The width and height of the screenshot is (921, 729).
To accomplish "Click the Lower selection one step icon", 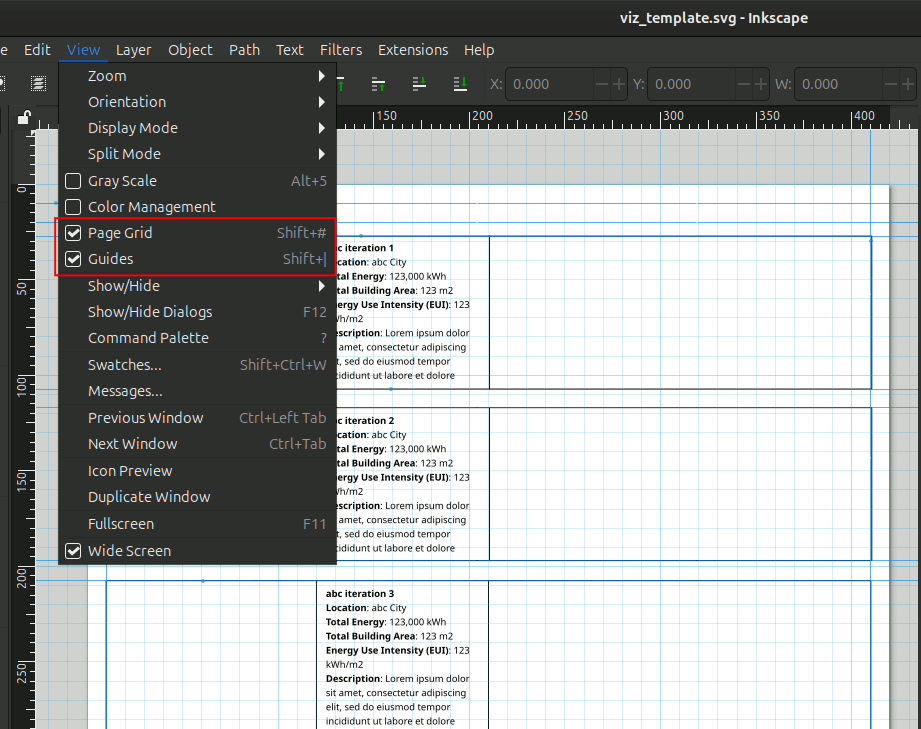I will pyautogui.click(x=420, y=84).
